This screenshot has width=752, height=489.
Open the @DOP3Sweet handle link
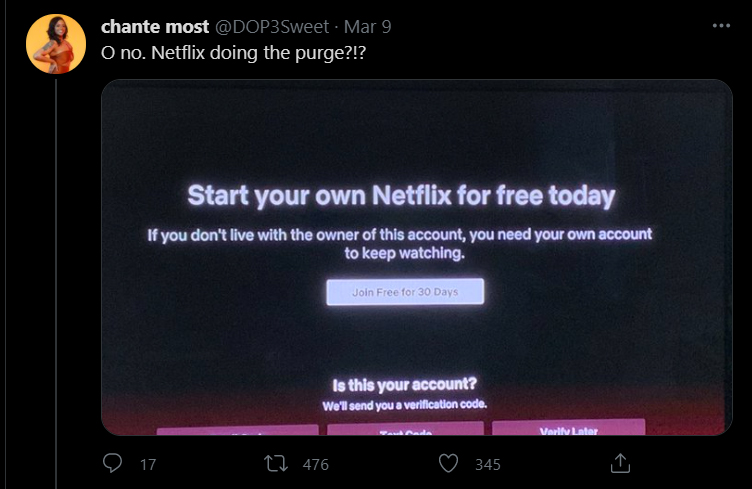point(272,26)
